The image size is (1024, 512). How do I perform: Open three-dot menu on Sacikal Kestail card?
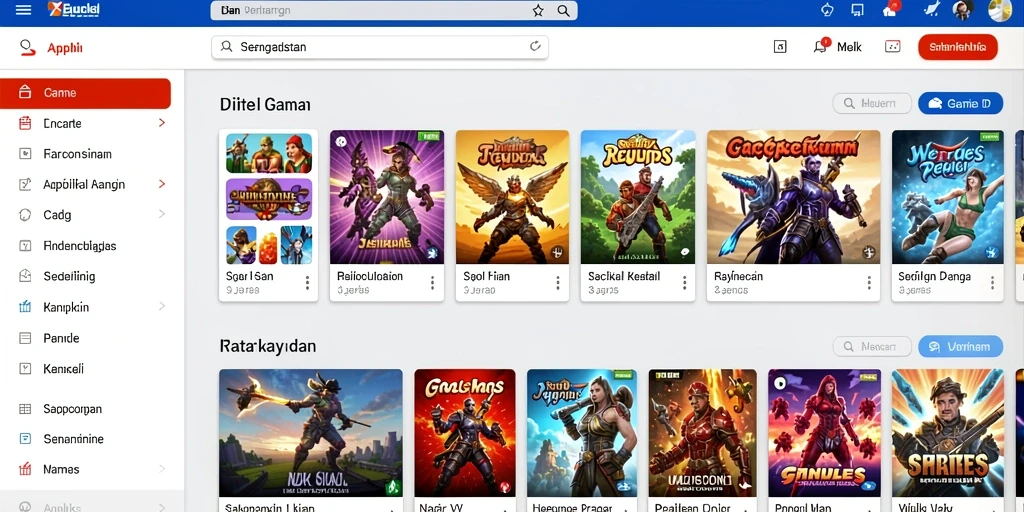pyautogui.click(x=684, y=283)
